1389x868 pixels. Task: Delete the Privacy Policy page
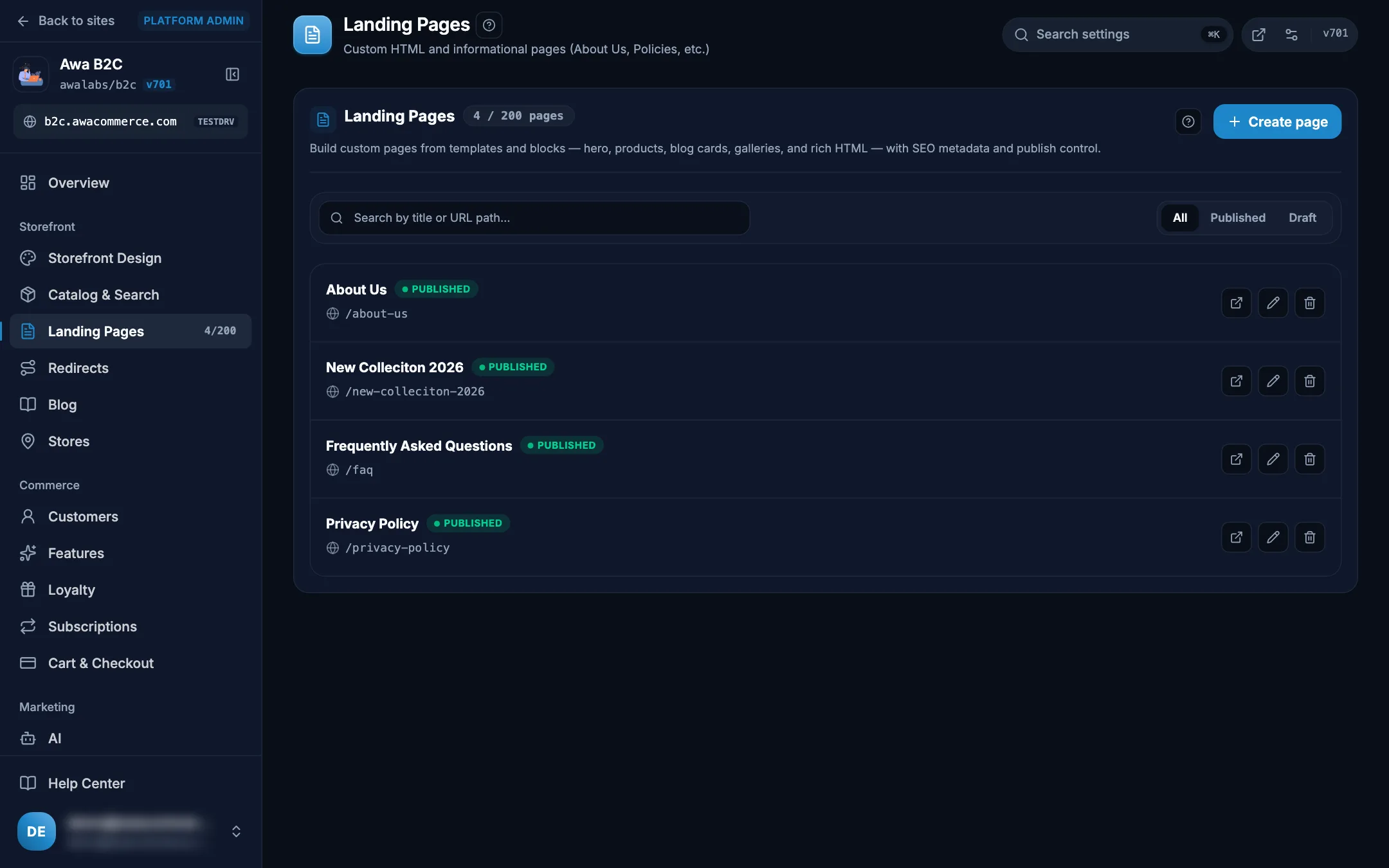[x=1309, y=538]
